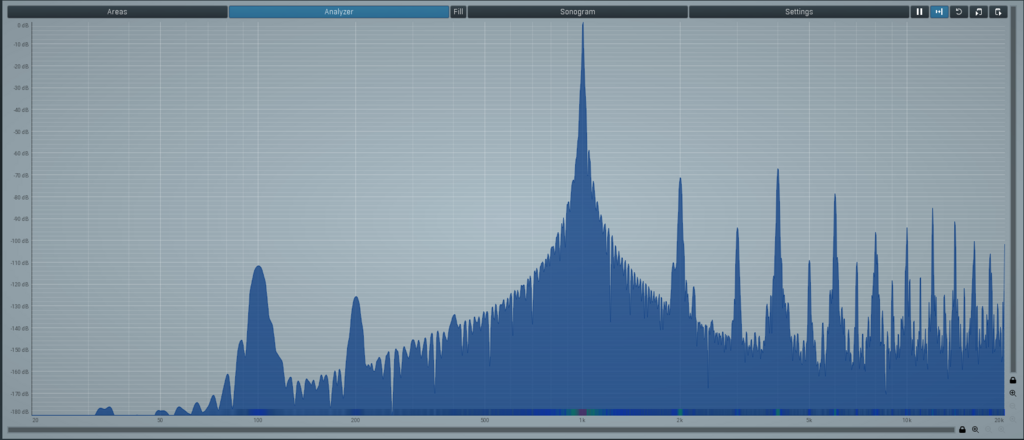Click the second-to-last top toolbar icon
Image resolution: width=1024 pixels, height=440 pixels.
click(x=978, y=12)
